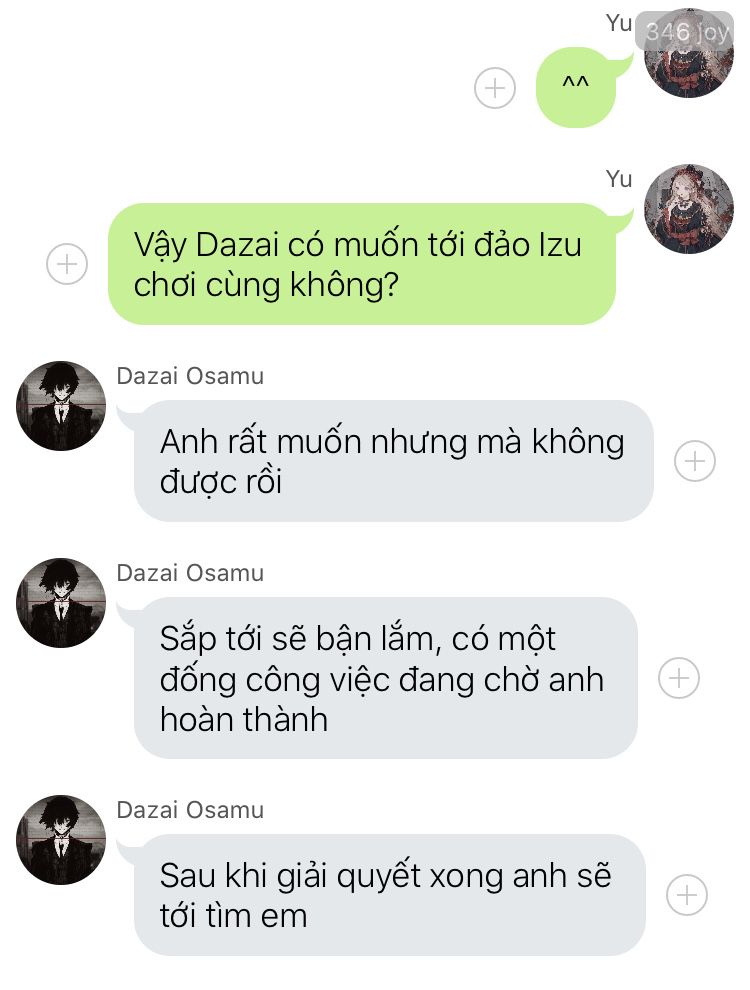
Task: Open Yu's avatar next to the Izu question
Action: tap(689, 209)
